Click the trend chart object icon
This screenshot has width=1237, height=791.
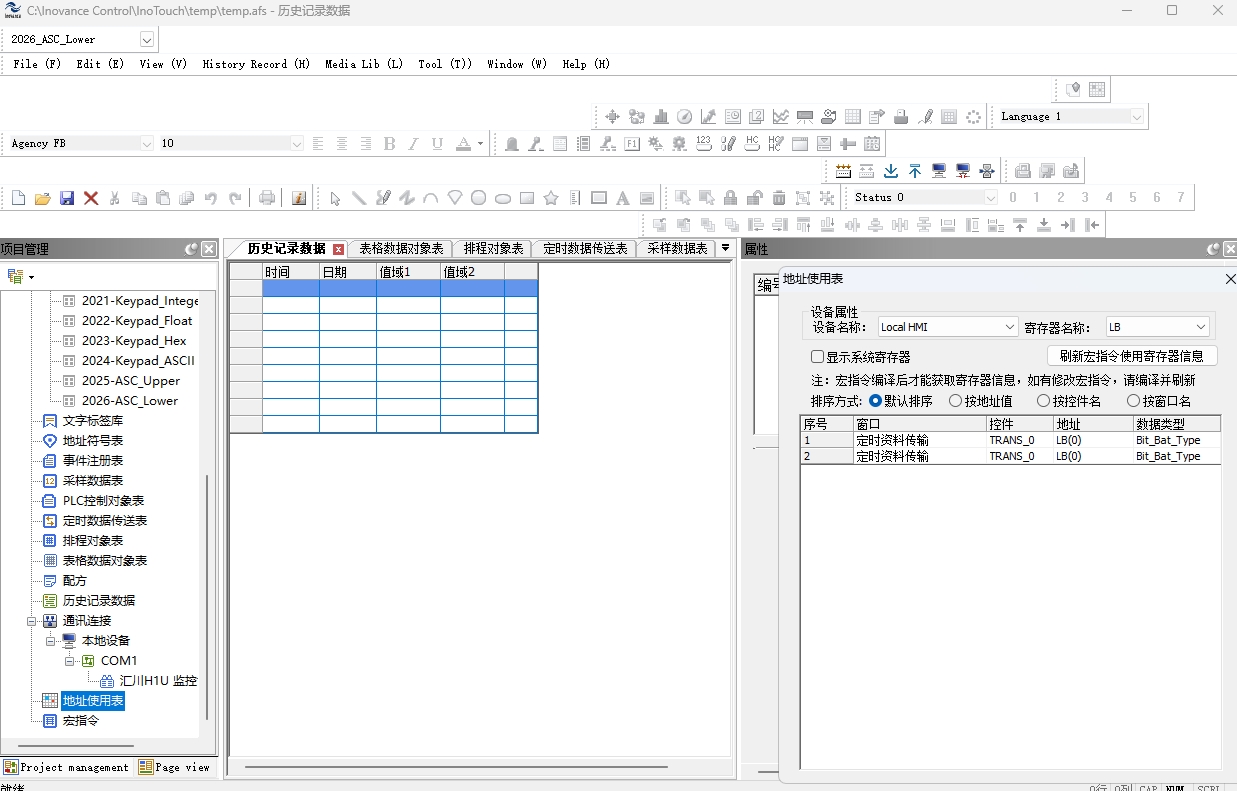(x=781, y=117)
